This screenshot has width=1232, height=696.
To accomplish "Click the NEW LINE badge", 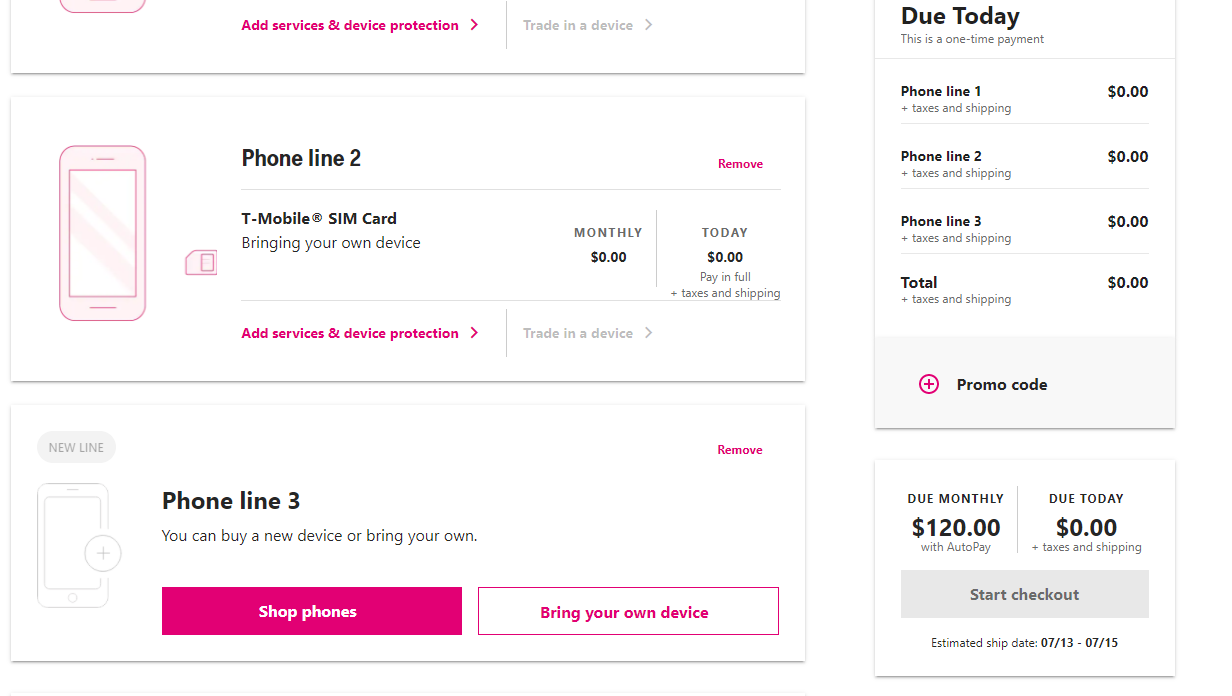I will coord(76,448).
